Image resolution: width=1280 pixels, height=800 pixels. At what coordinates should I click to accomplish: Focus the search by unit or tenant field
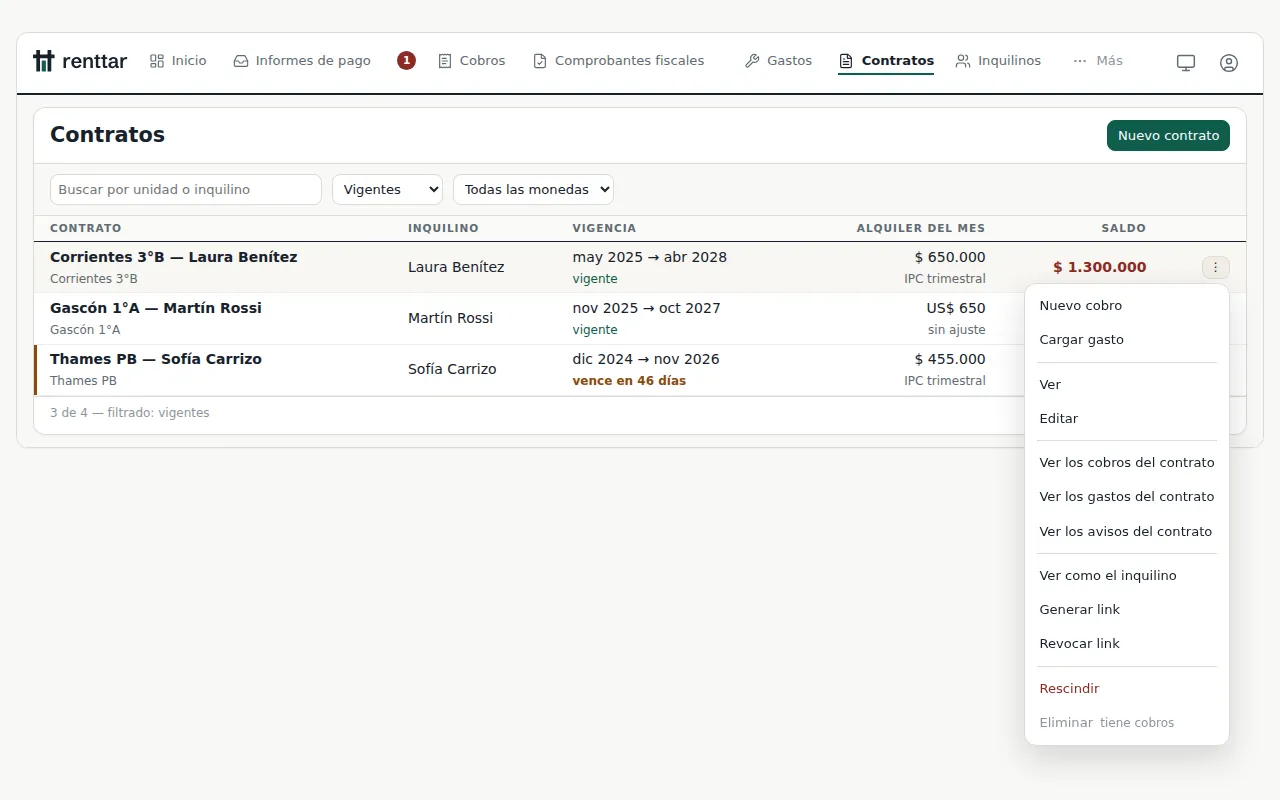(x=186, y=189)
